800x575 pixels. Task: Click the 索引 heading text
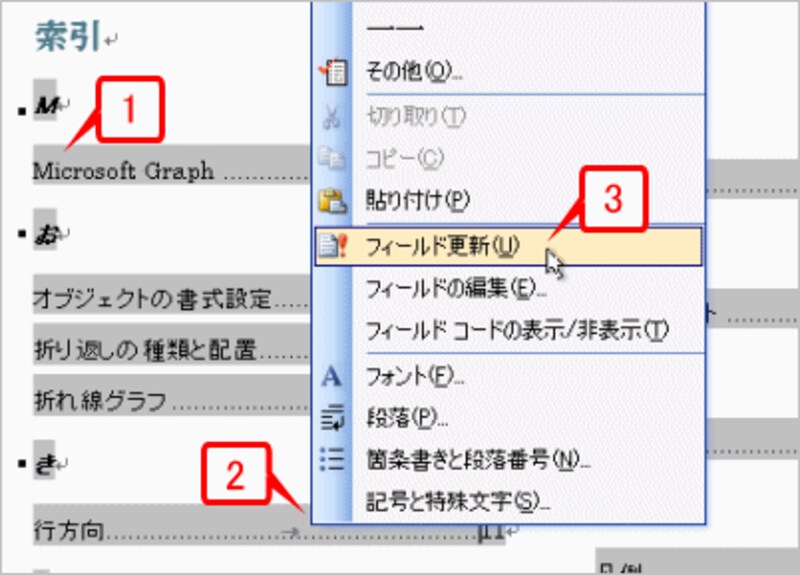(x=68, y=36)
